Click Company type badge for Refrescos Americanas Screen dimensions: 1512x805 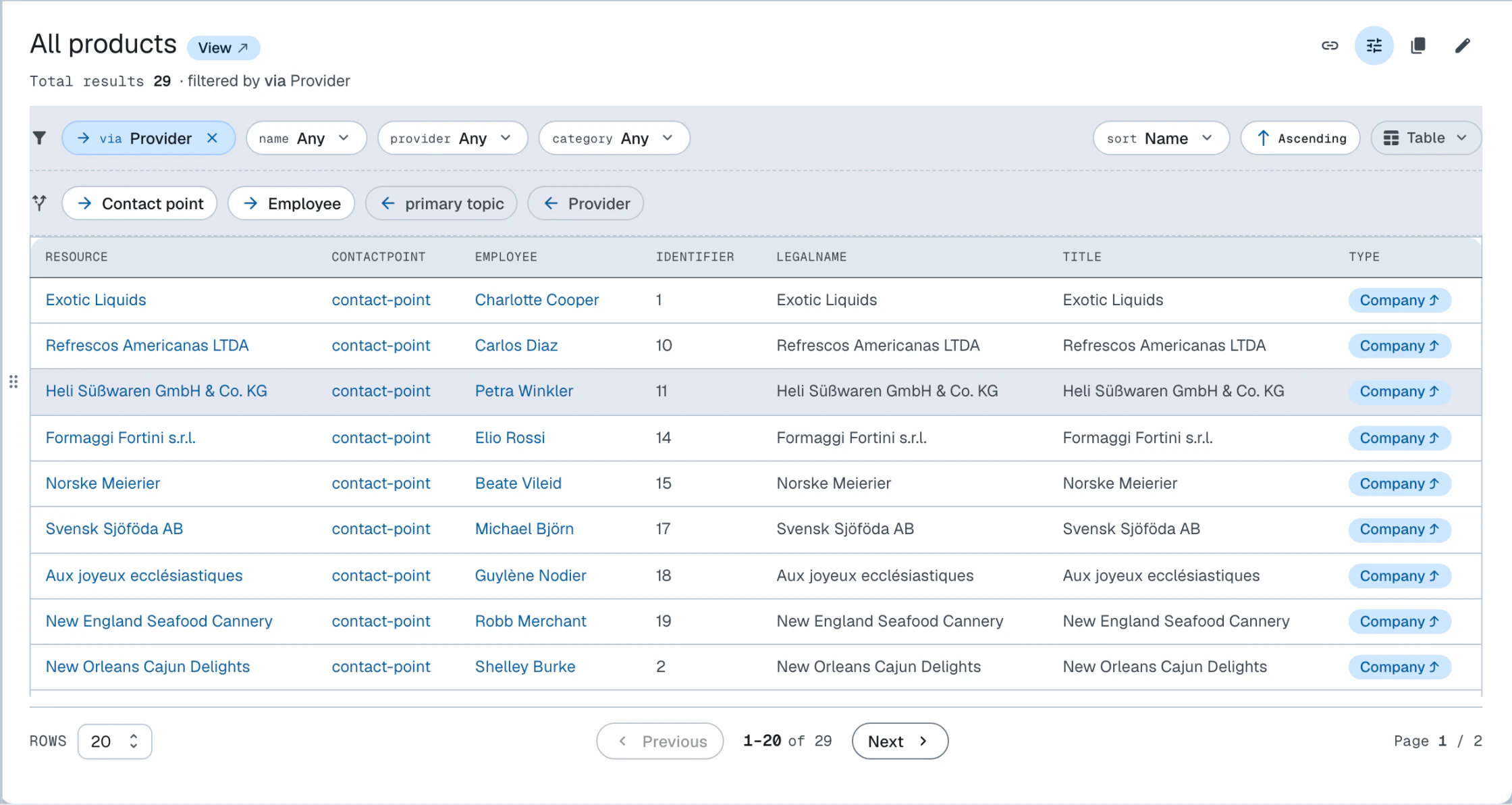pyautogui.click(x=1399, y=346)
